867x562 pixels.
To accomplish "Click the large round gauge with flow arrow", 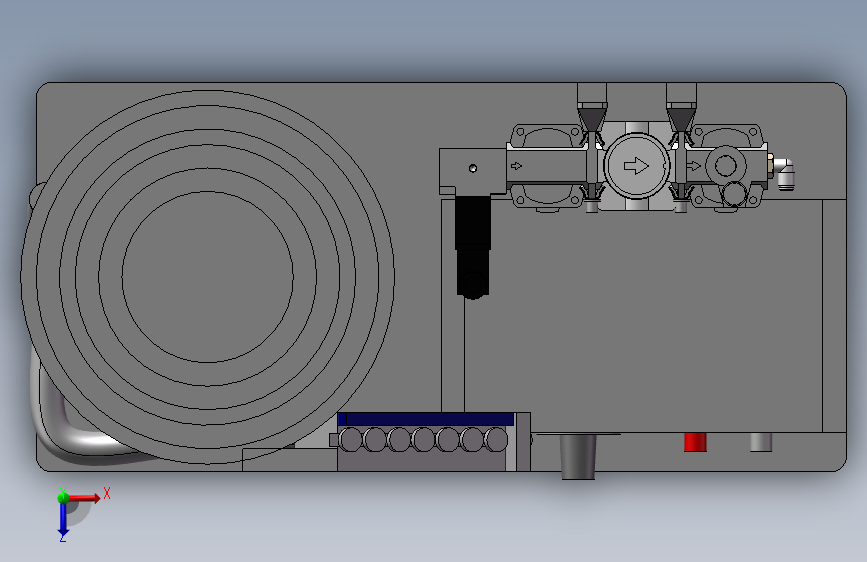I will (x=636, y=165).
